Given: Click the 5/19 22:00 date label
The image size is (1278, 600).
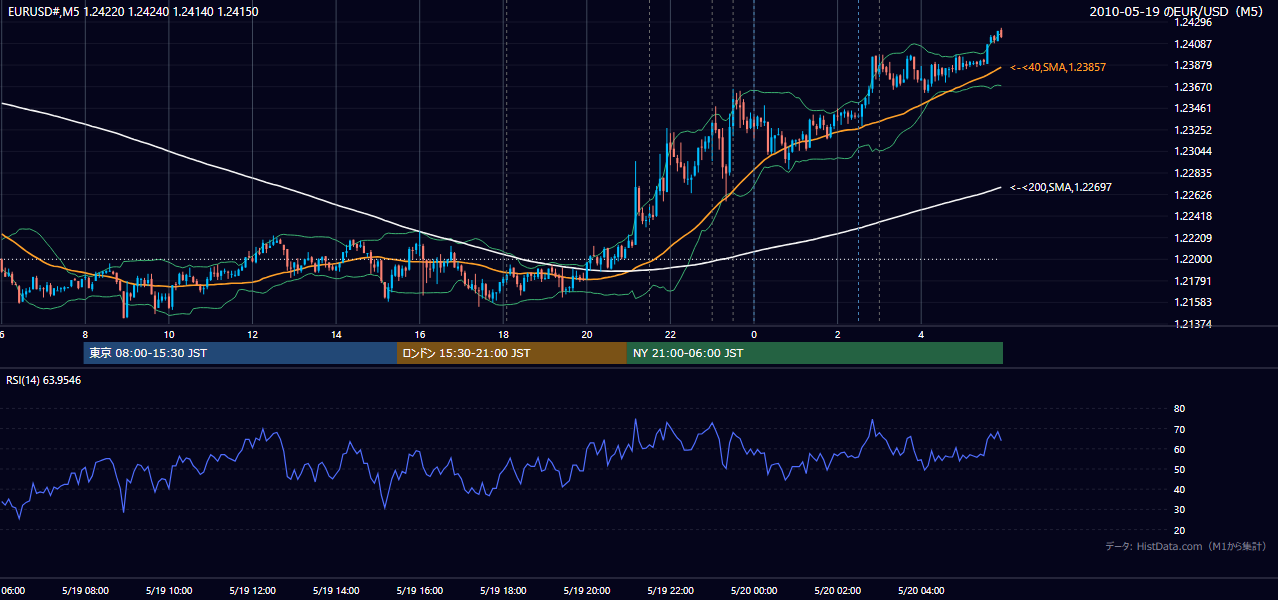Looking at the screenshot, I should [671, 591].
